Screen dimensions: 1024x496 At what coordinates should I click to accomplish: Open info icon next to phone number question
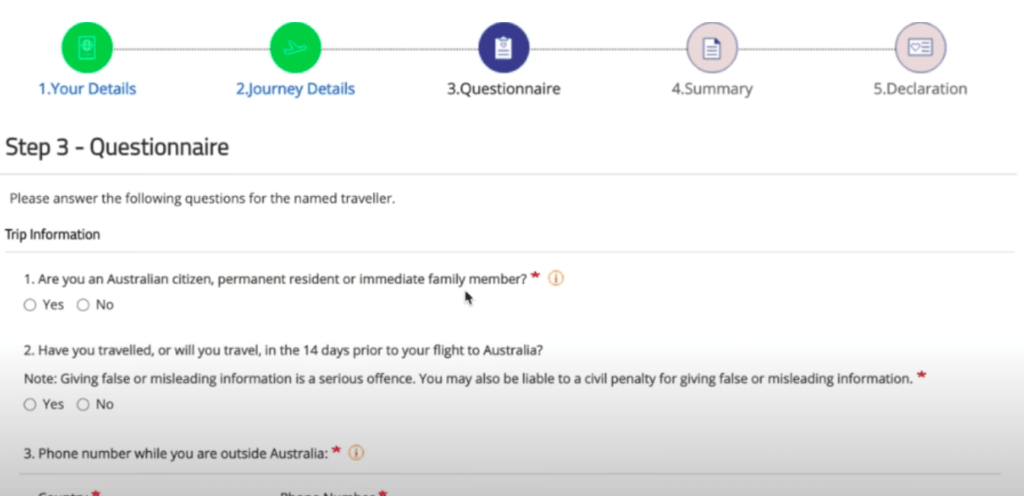click(x=356, y=452)
